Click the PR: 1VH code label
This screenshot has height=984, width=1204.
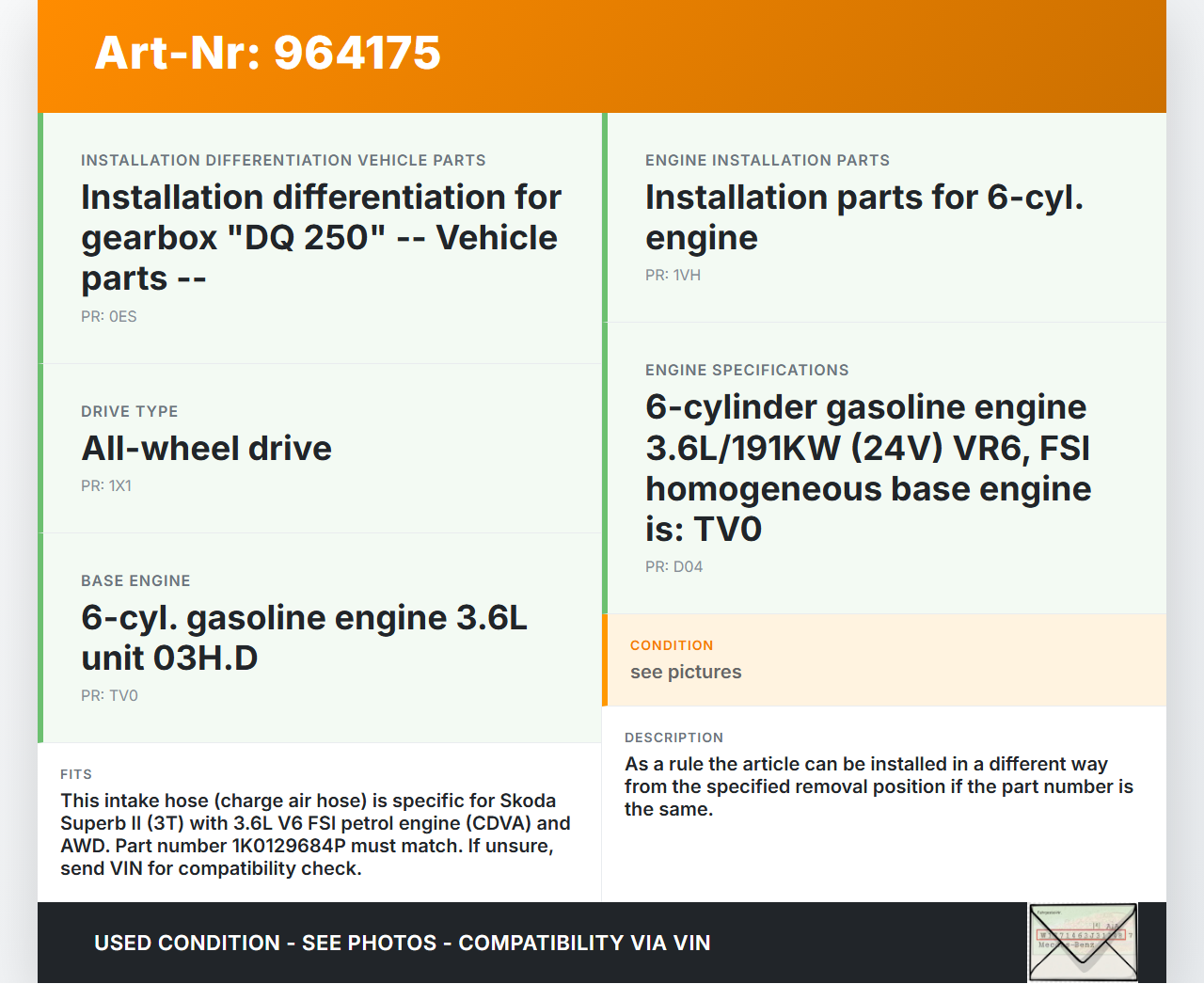[673, 276]
